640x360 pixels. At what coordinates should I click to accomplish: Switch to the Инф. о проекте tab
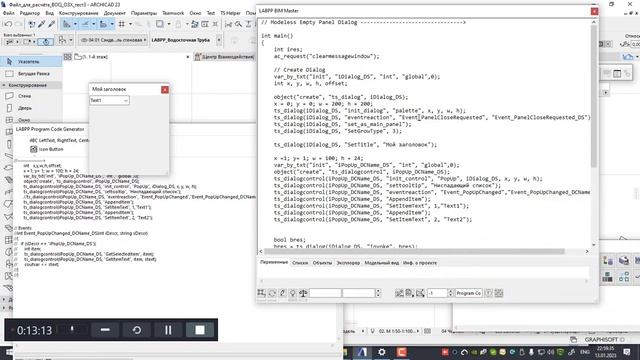pyautogui.click(x=420, y=263)
